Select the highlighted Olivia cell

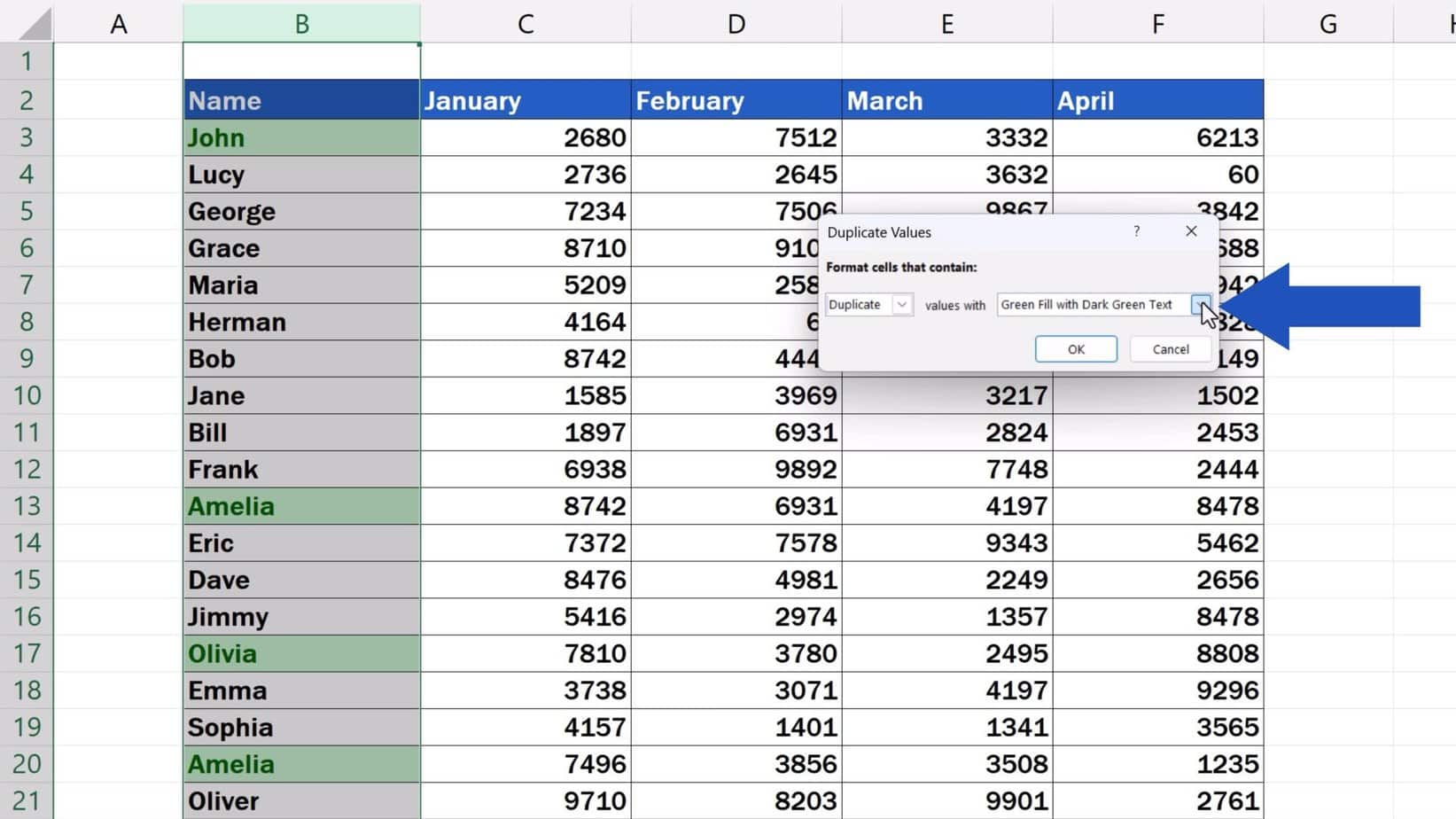pos(301,653)
